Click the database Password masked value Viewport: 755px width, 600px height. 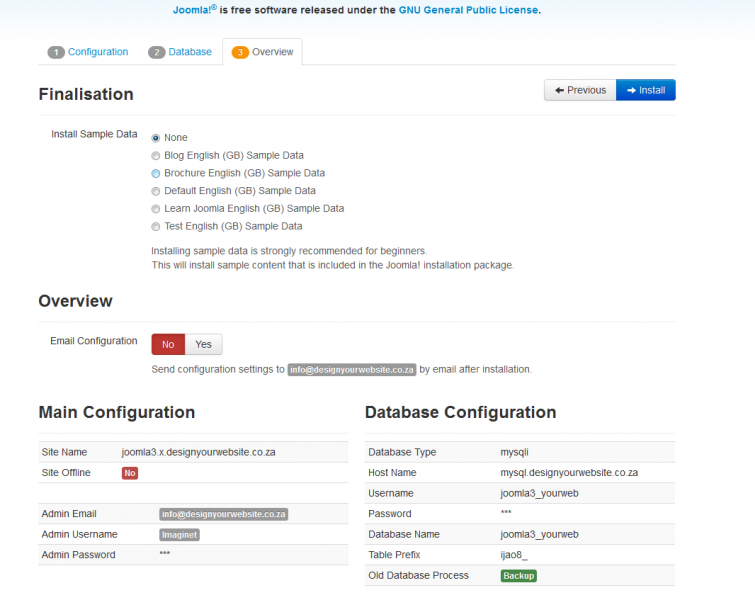[x=506, y=512]
